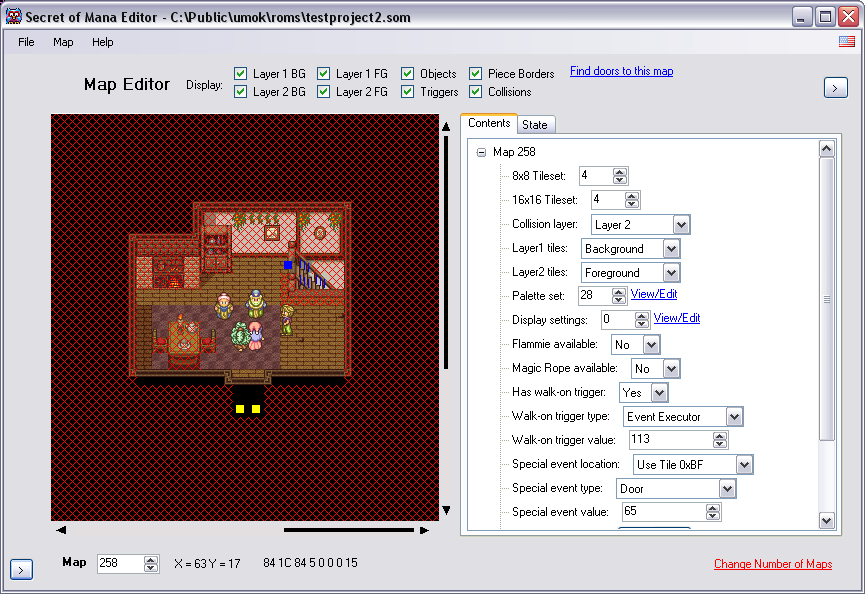
Task: Click the 8x8 Tileset spinner
Action: click(x=620, y=176)
